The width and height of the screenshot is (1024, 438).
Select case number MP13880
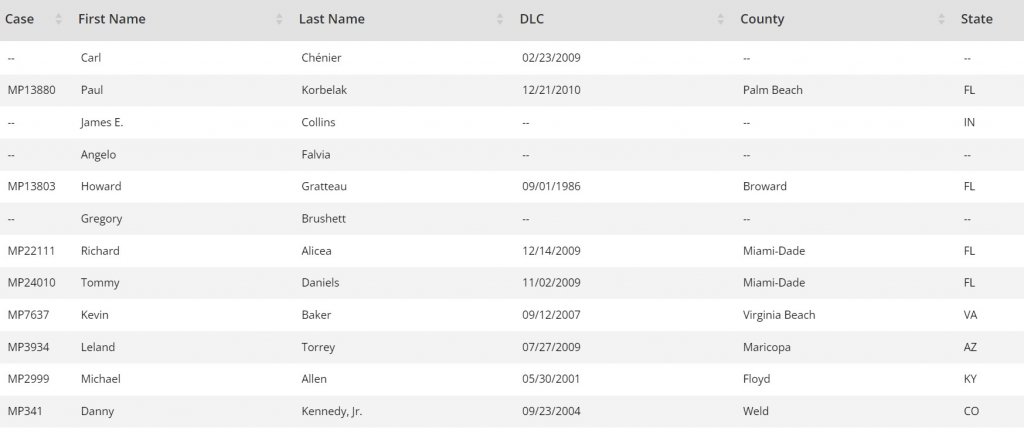click(x=31, y=90)
